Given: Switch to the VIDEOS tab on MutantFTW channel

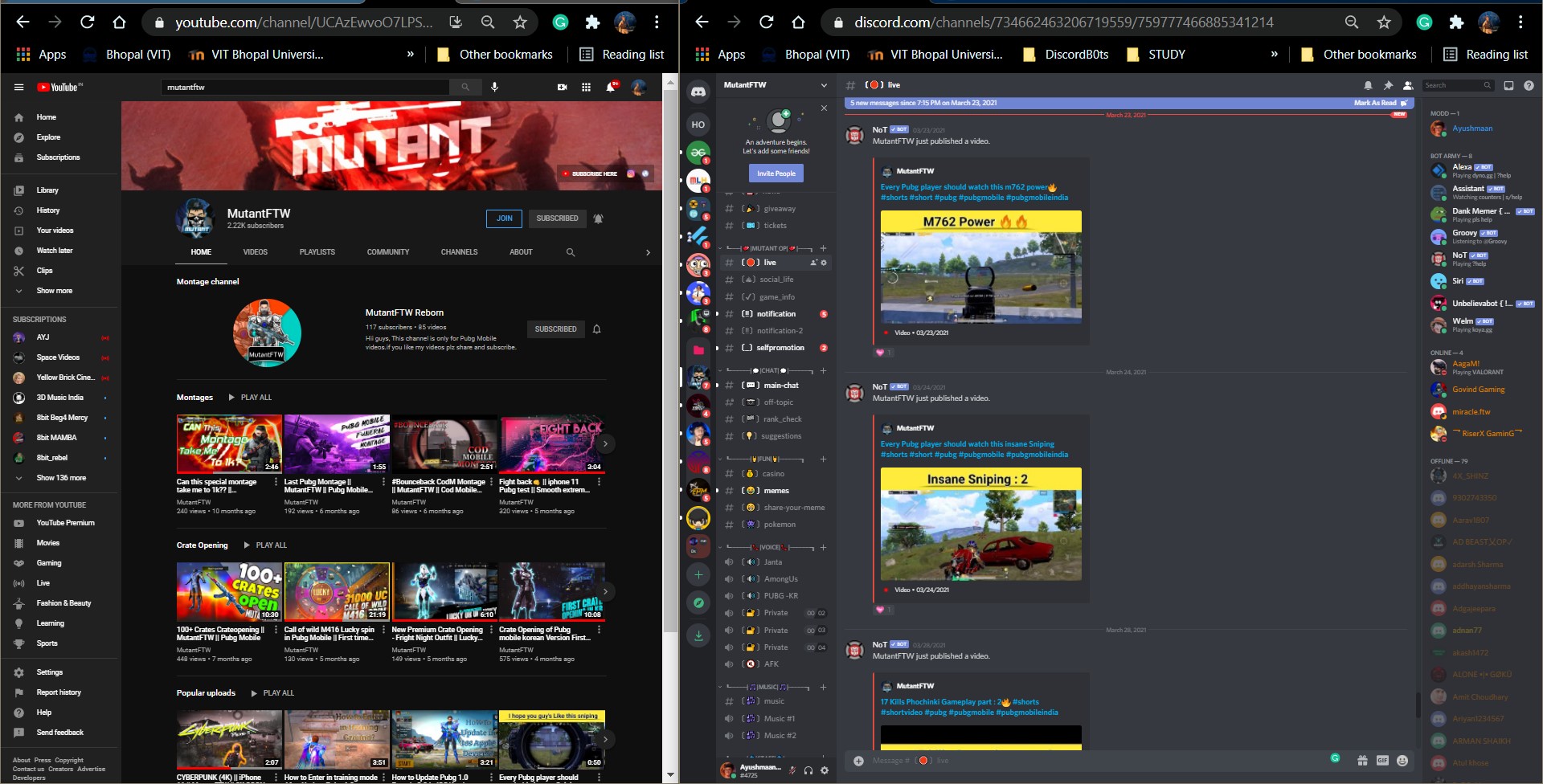Looking at the screenshot, I should point(256,252).
